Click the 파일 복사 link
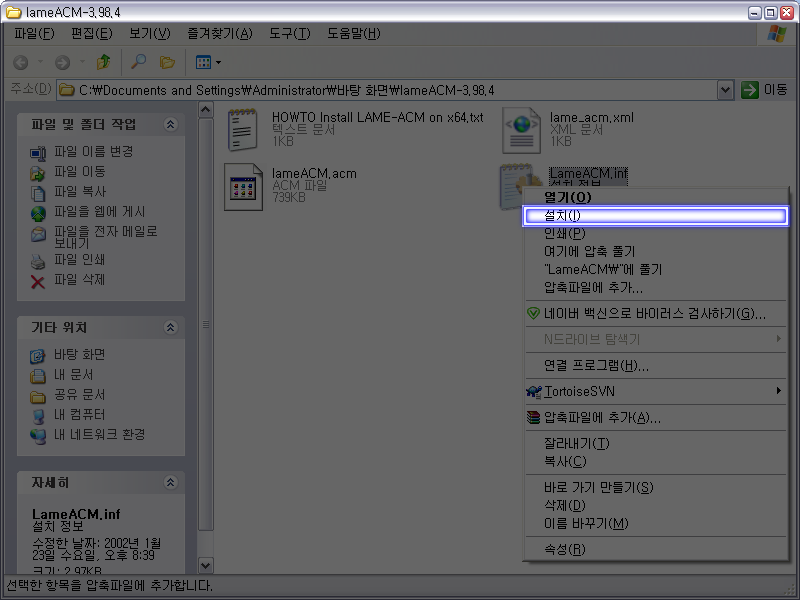The height and width of the screenshot is (600, 800). (80, 191)
